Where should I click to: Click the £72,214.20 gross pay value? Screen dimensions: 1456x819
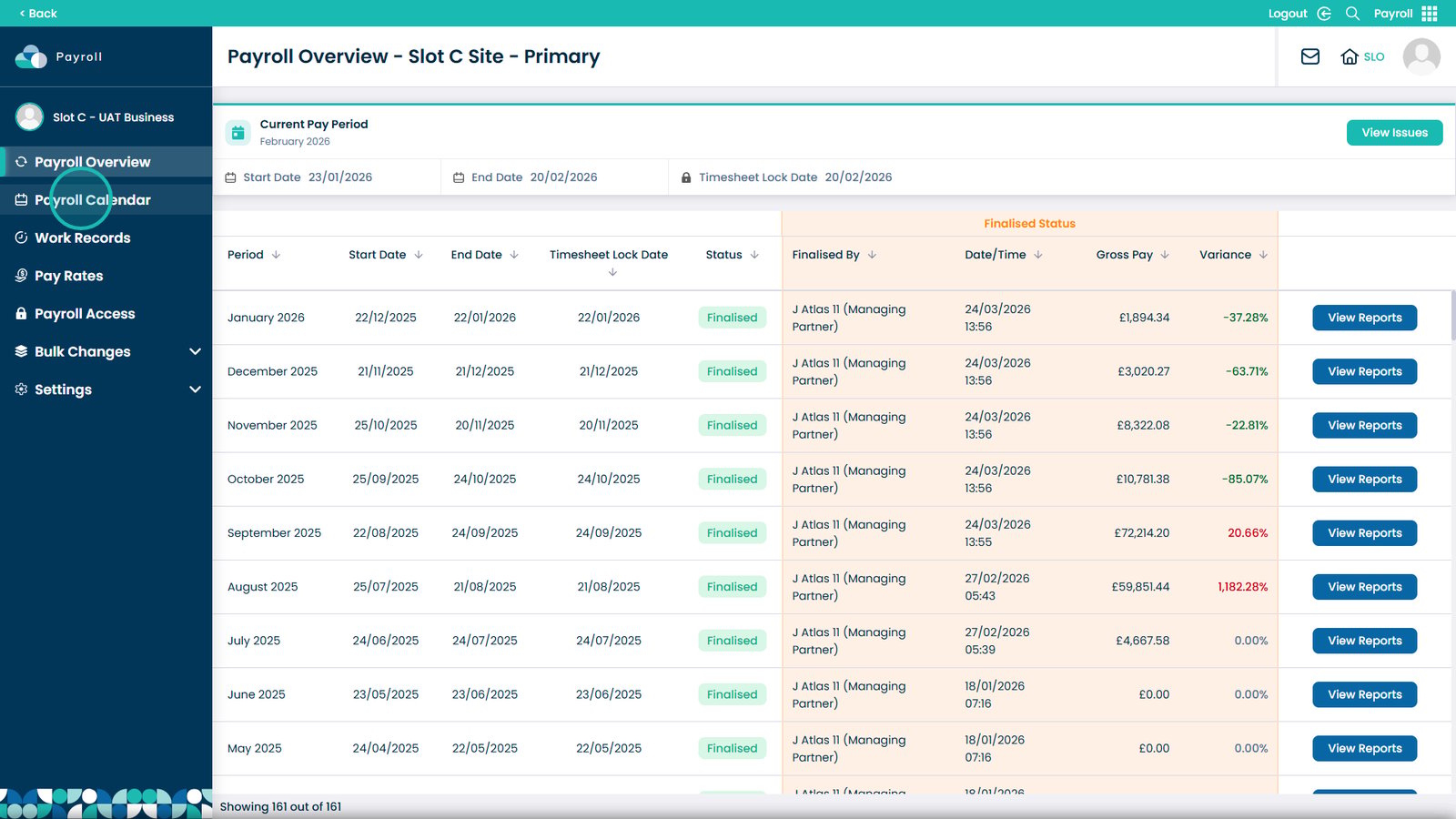[x=1141, y=532]
